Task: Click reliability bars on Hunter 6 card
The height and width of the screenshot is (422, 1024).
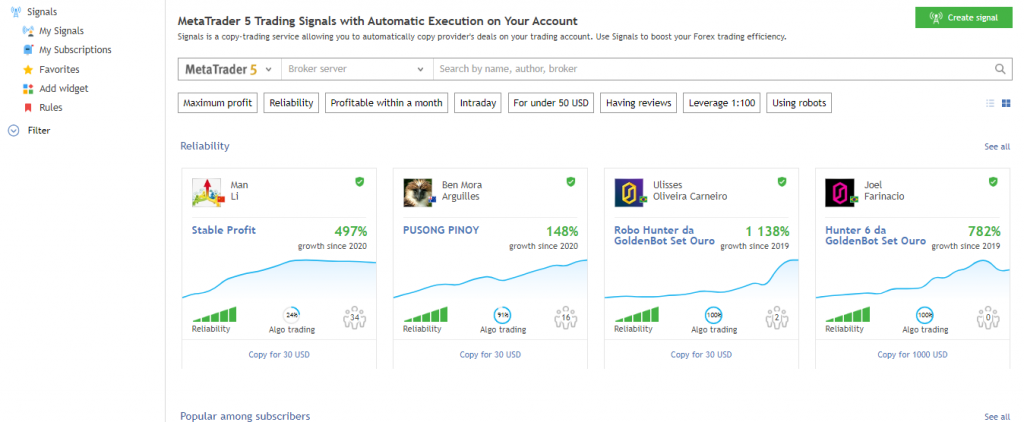Action: pyautogui.click(x=848, y=315)
